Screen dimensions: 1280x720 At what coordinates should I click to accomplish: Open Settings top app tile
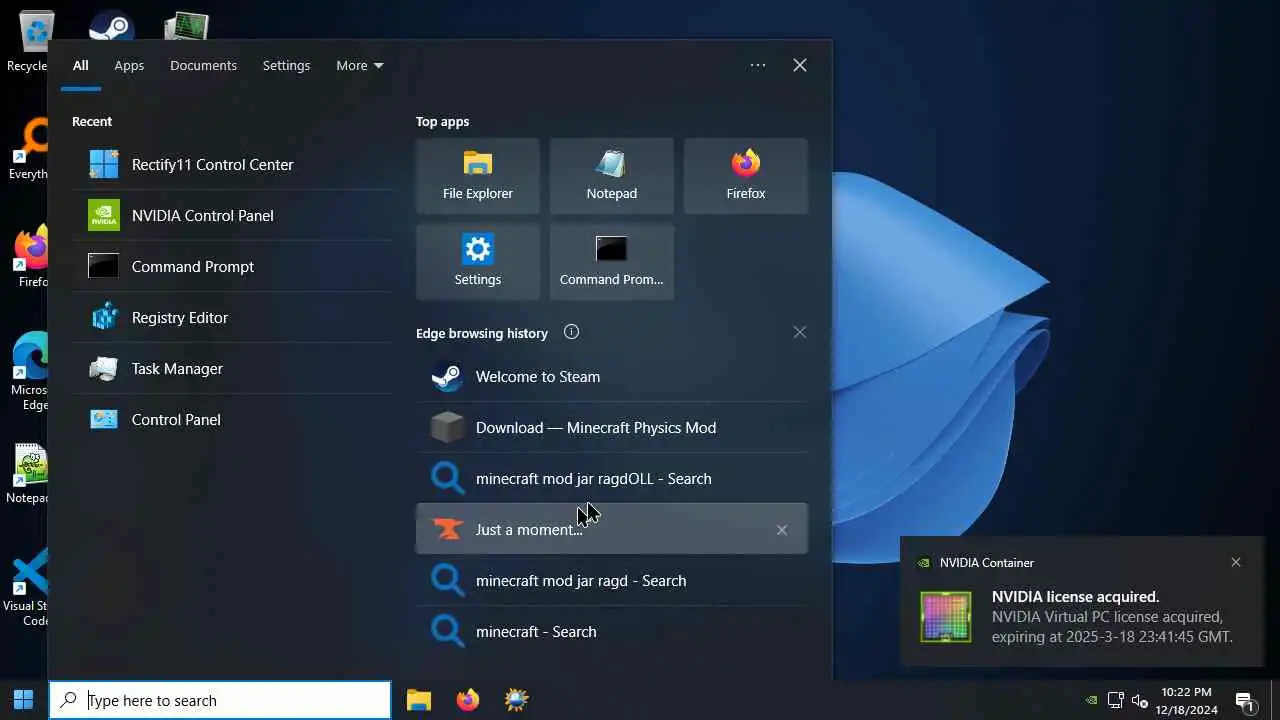478,262
